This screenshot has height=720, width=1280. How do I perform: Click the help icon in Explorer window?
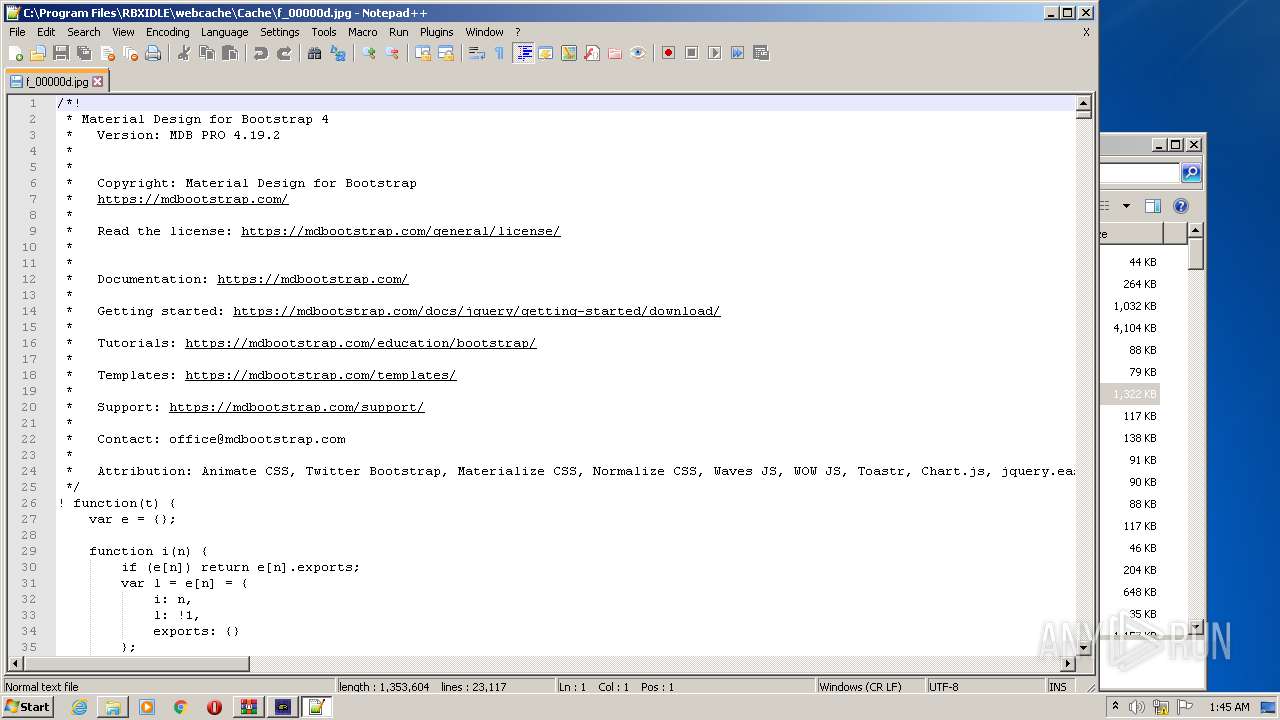(x=1181, y=206)
